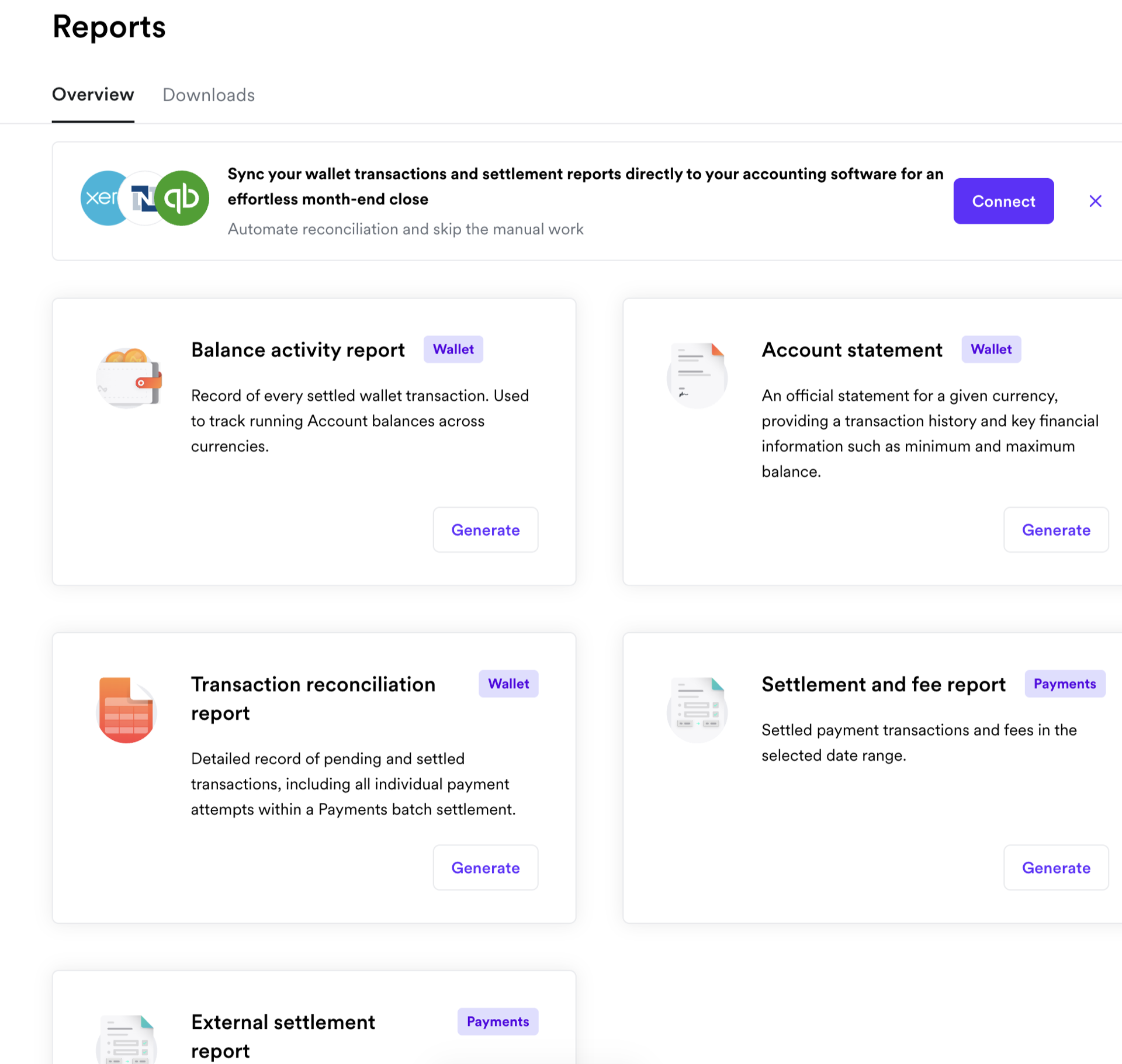Generate the Transaction reconciliation report
The image size is (1122, 1064).
coord(485,868)
